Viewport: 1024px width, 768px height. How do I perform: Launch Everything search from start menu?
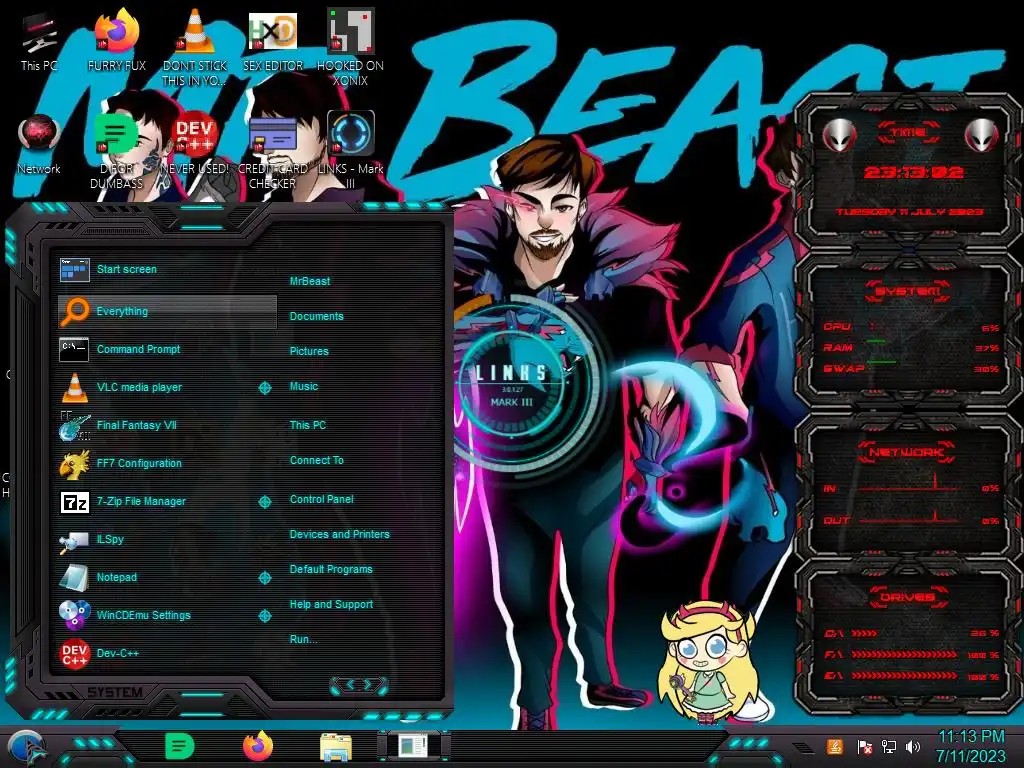pyautogui.click(x=167, y=312)
